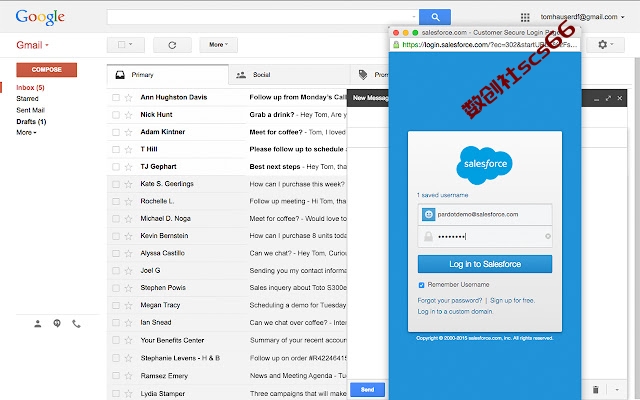Click the Google logo
The width and height of the screenshot is (640, 400).
click(x=40, y=17)
